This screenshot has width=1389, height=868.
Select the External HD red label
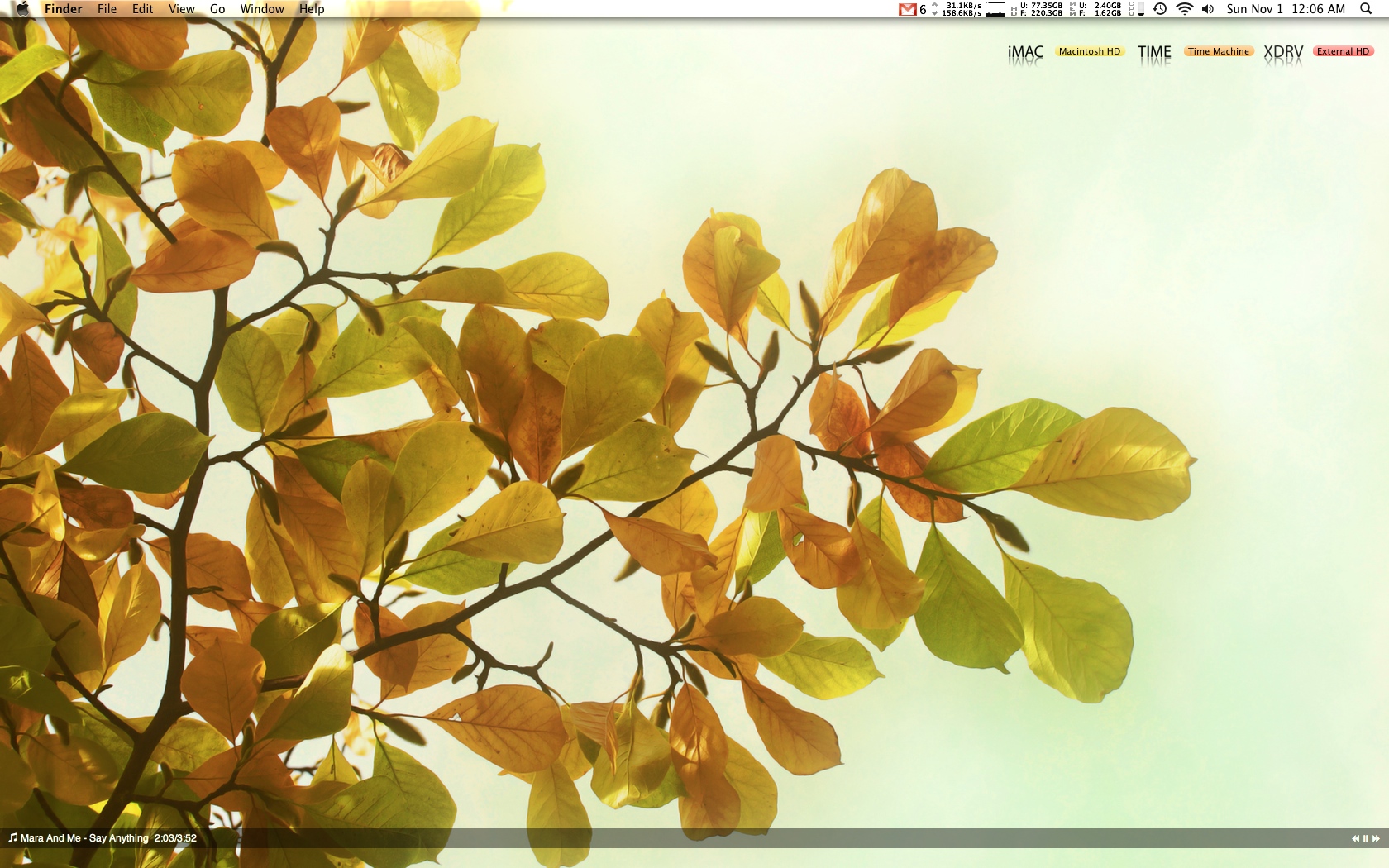coord(1343,51)
